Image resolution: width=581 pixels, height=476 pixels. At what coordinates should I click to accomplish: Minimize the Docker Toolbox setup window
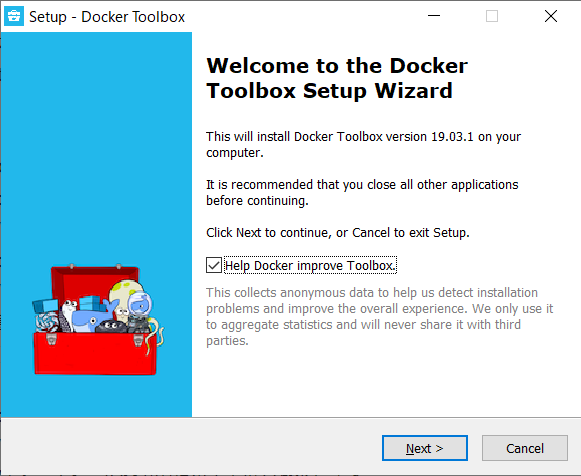point(434,16)
